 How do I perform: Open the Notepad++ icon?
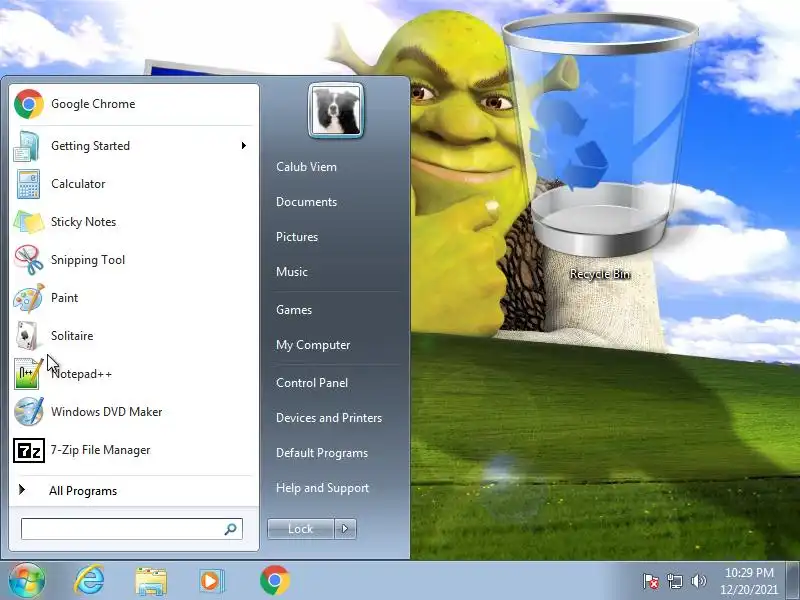pos(29,374)
